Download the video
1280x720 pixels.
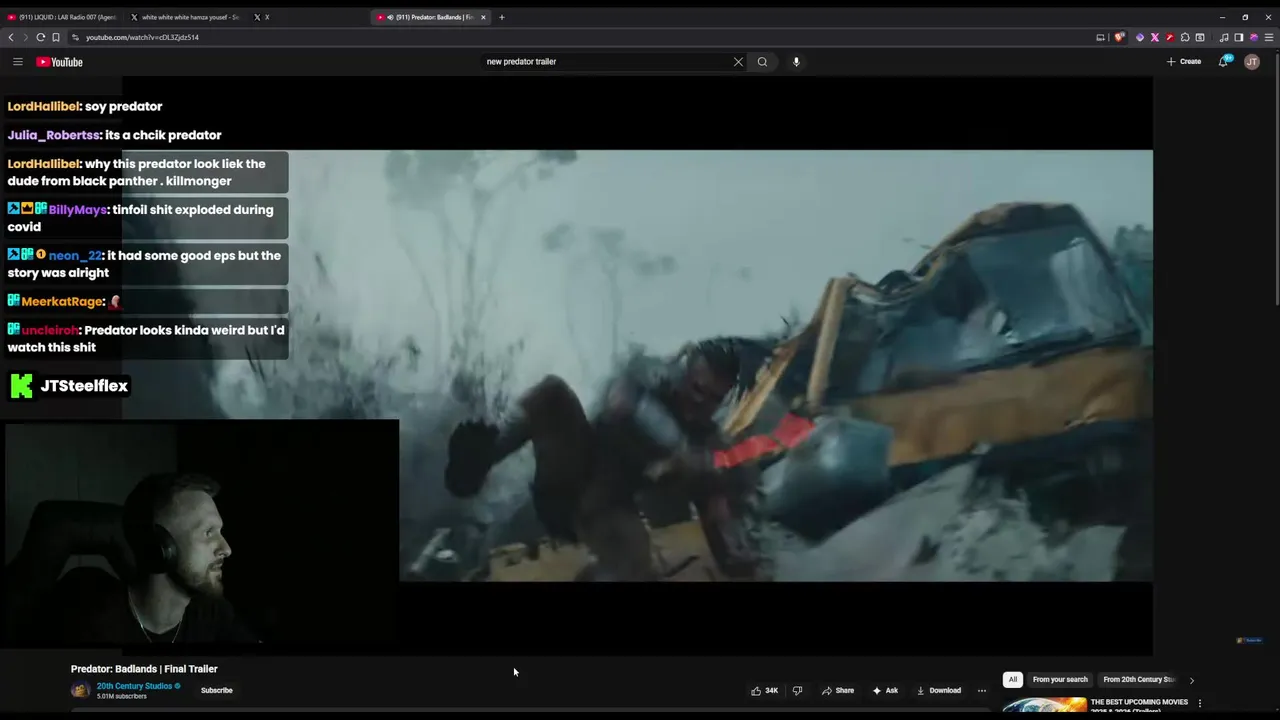pyautogui.click(x=939, y=690)
